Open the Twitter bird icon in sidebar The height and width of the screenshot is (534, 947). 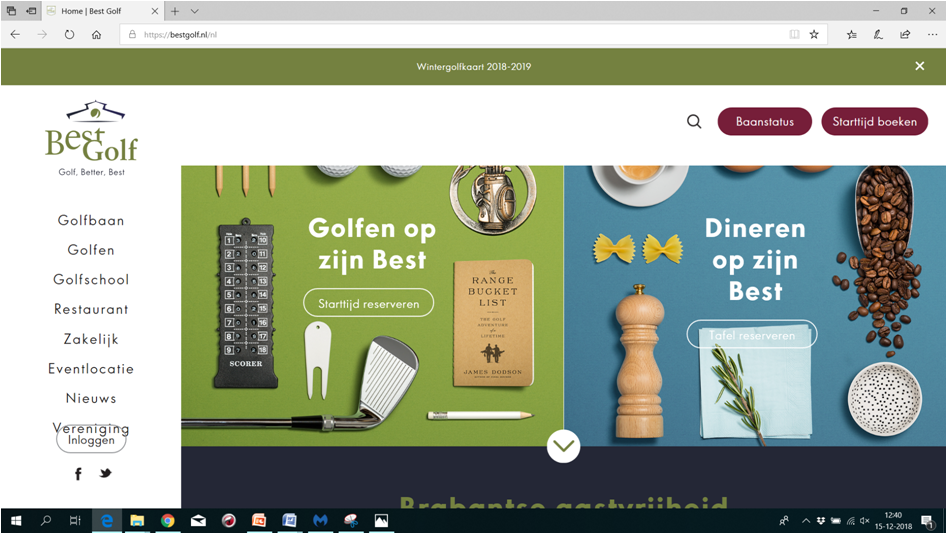point(106,473)
